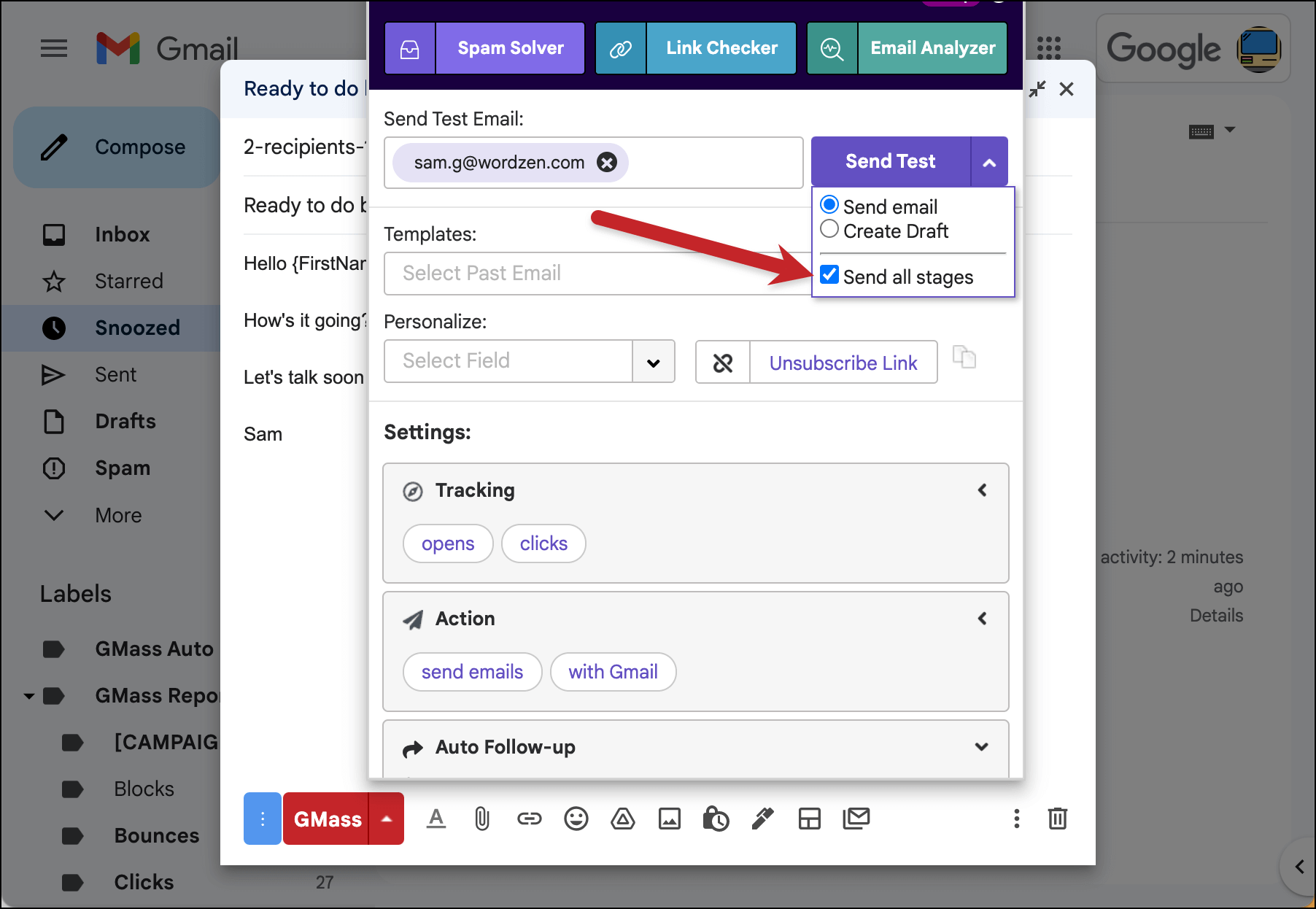Open the Select Field dropdown arrow
1316x909 pixels.
[x=654, y=363]
